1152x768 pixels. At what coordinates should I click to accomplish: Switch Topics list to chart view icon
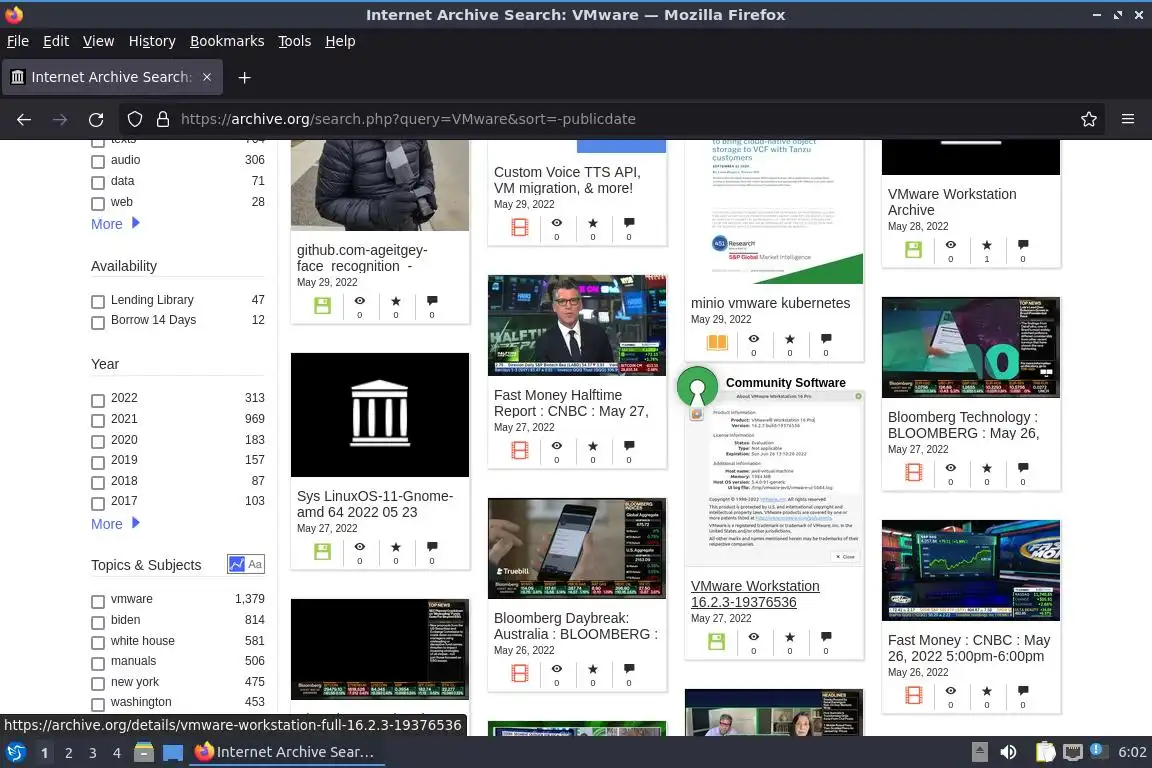(x=237, y=564)
